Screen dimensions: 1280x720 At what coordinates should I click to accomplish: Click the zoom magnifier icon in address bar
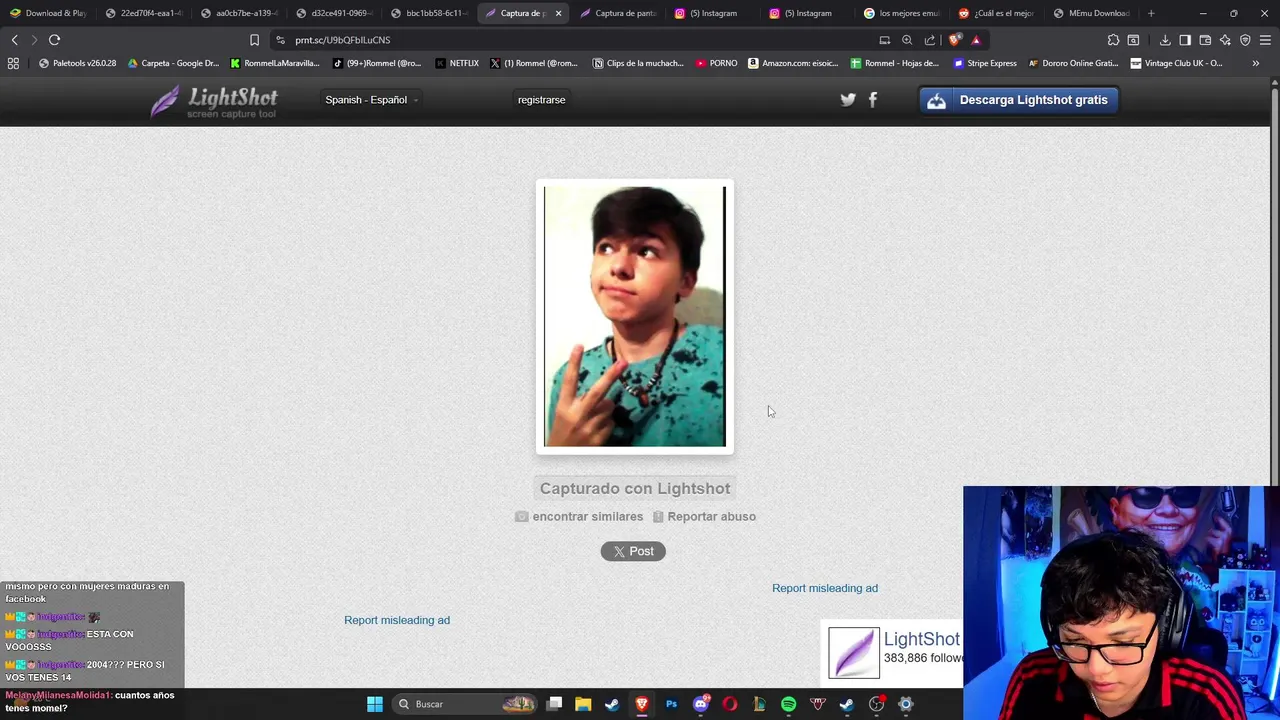[907, 40]
